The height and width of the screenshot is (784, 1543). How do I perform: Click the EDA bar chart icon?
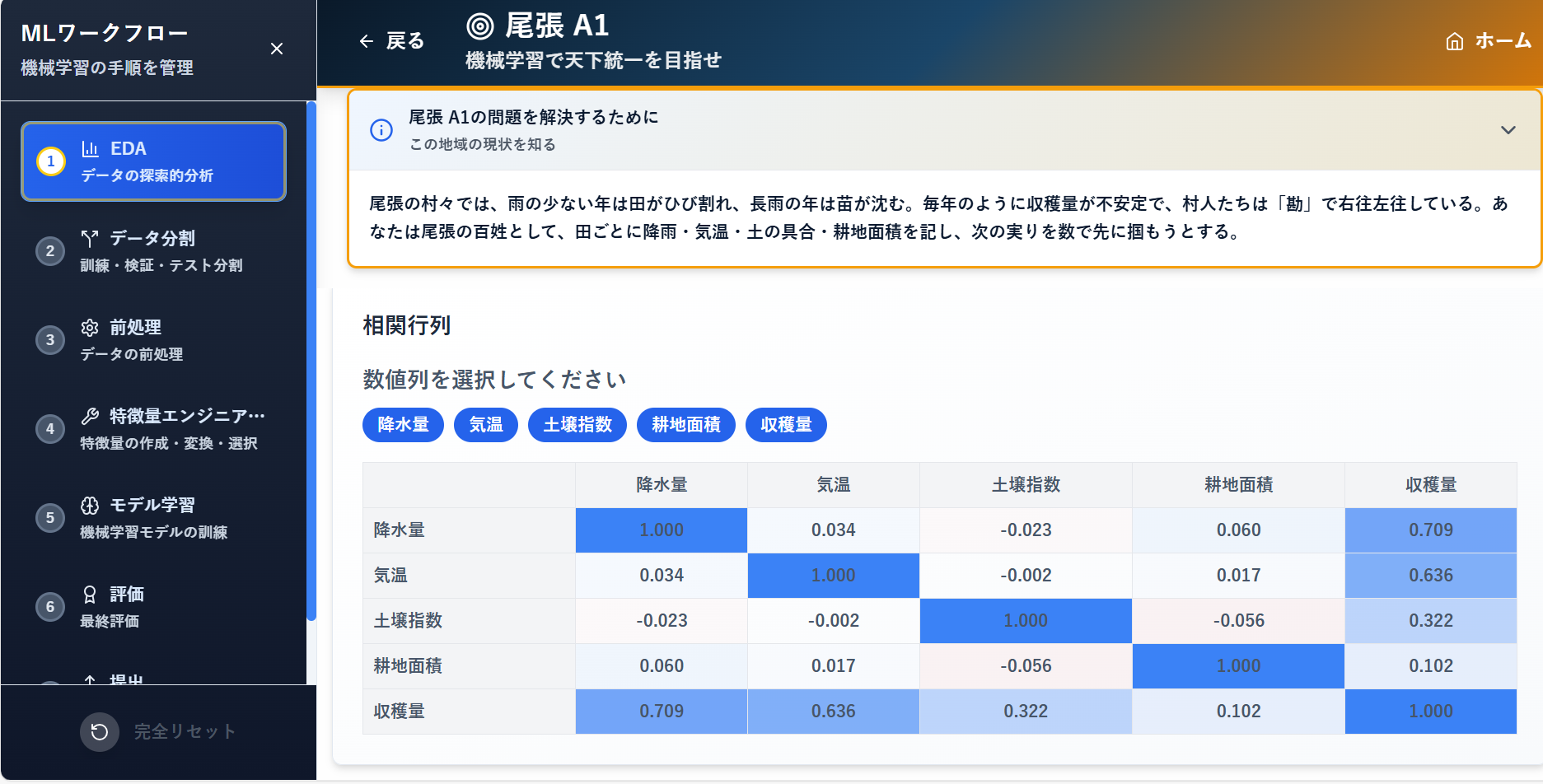coord(90,149)
